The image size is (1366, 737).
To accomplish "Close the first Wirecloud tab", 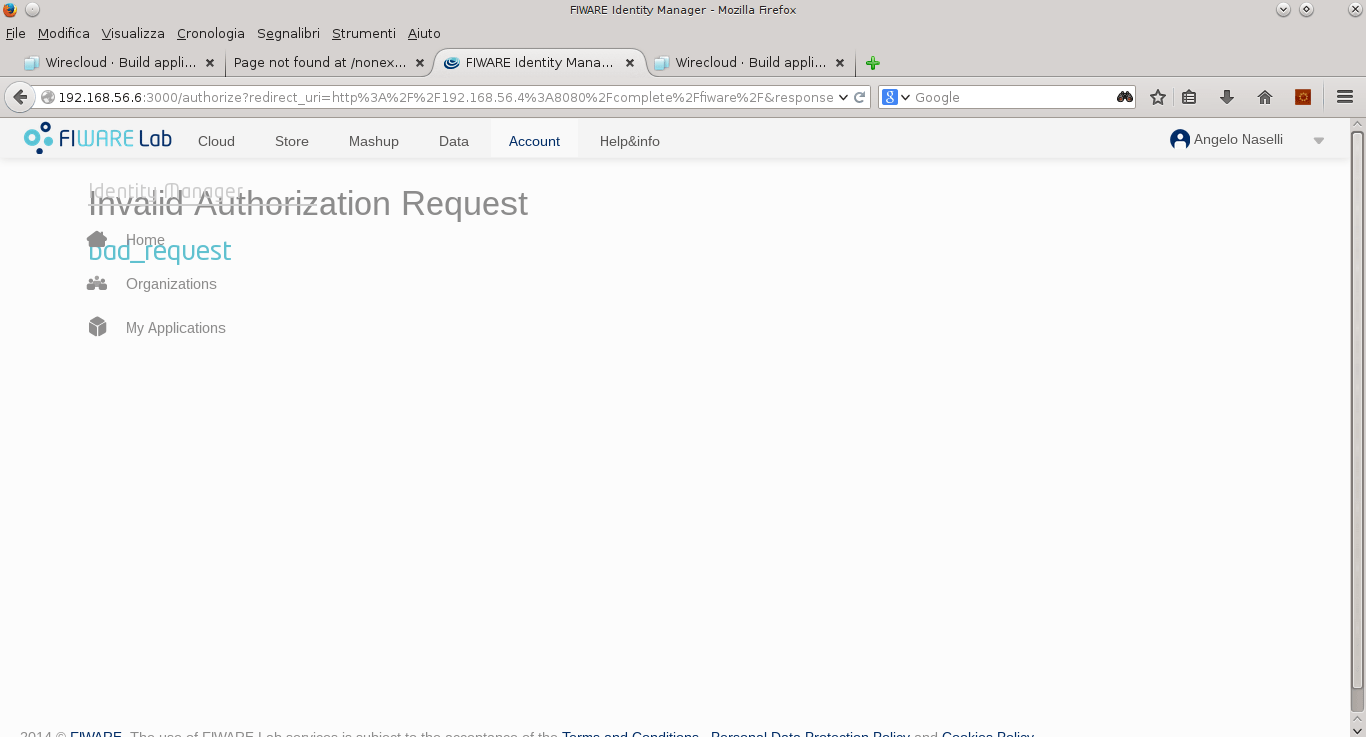I will click(210, 62).
